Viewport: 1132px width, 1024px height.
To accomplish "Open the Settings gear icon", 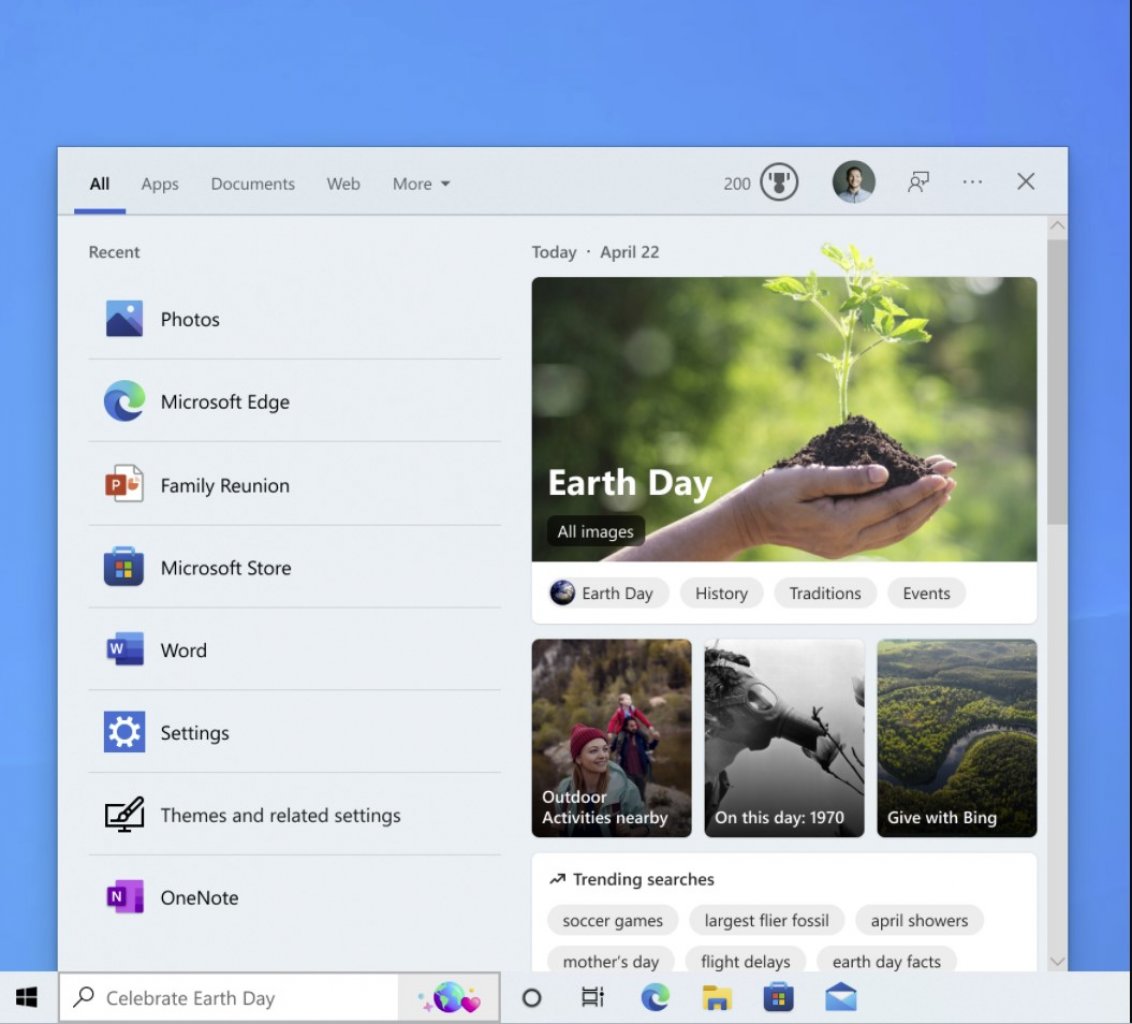I will coord(124,732).
